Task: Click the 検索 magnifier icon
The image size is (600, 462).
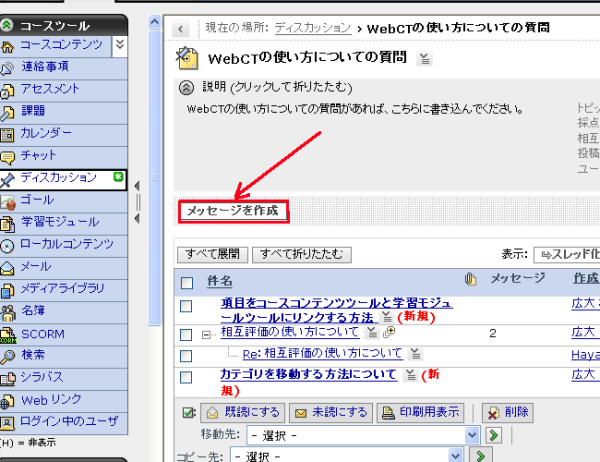Action: tap(7, 357)
